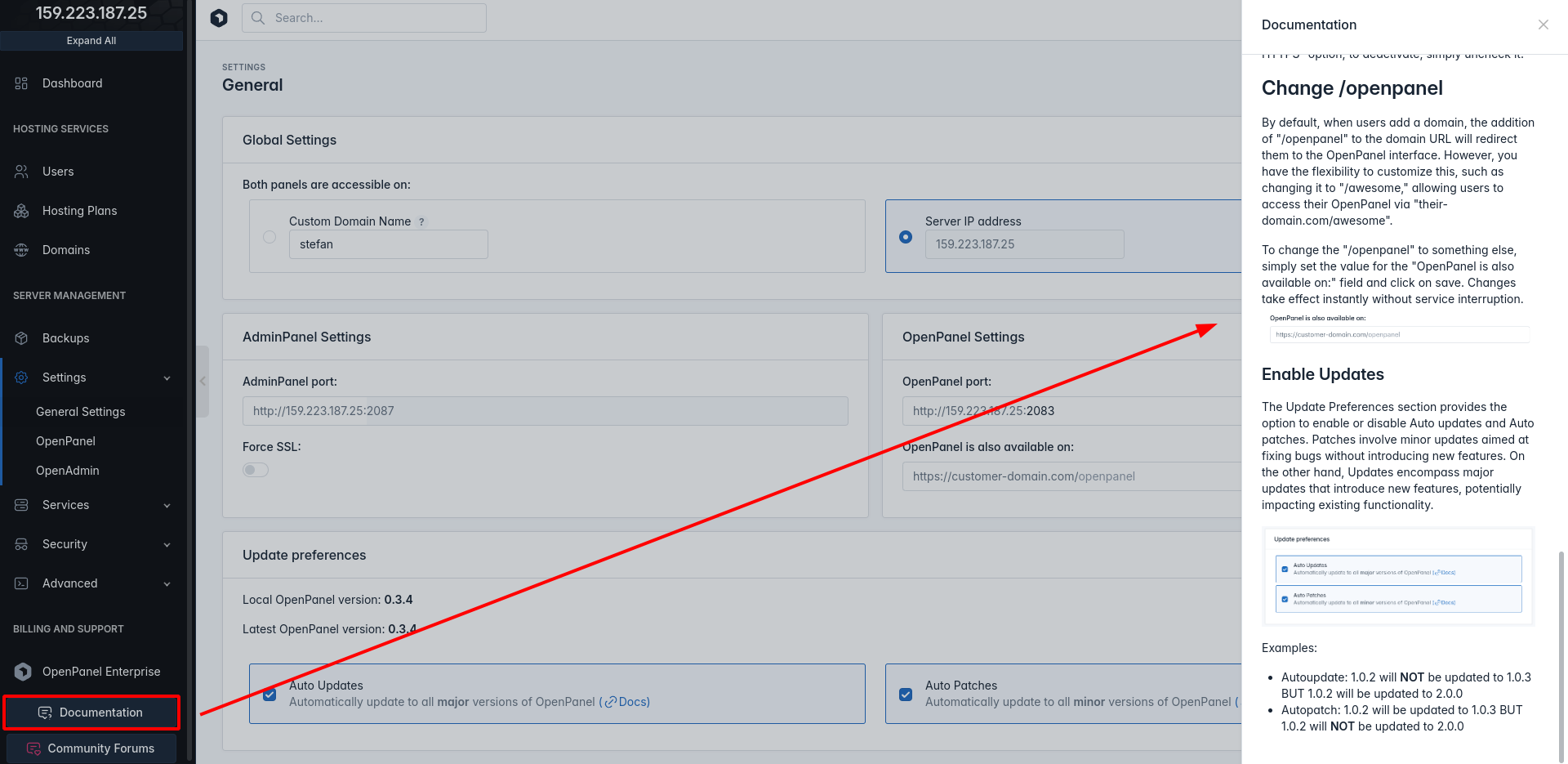This screenshot has width=1568, height=764.
Task: Uncheck the Auto Patches checkbox
Action: [x=906, y=695]
